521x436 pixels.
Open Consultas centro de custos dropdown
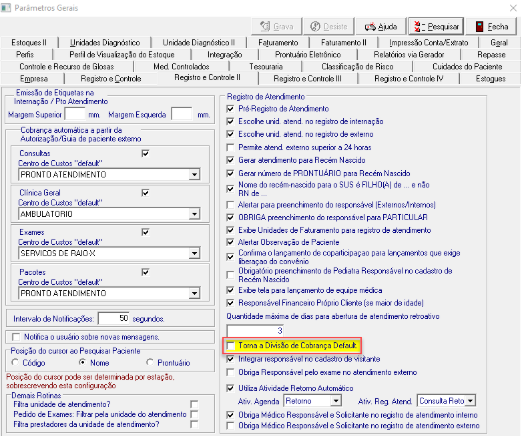coord(194,174)
